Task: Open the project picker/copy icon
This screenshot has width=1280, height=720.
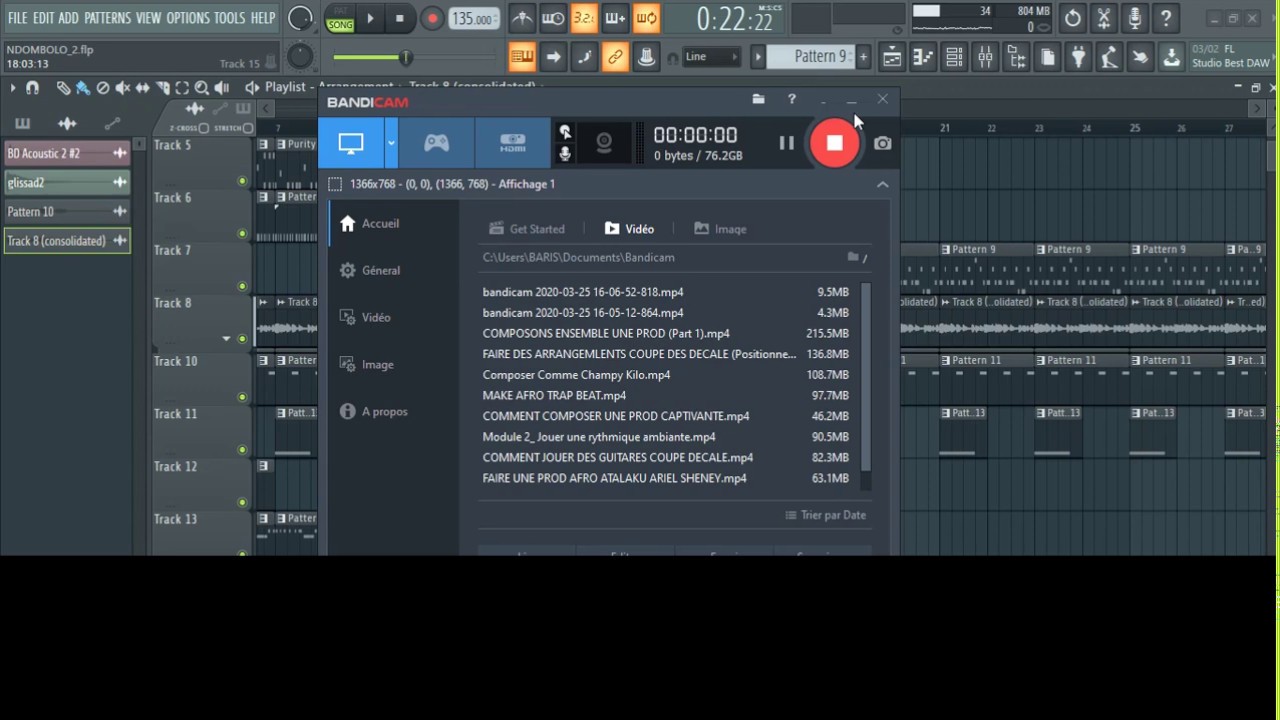Action: click(1047, 58)
